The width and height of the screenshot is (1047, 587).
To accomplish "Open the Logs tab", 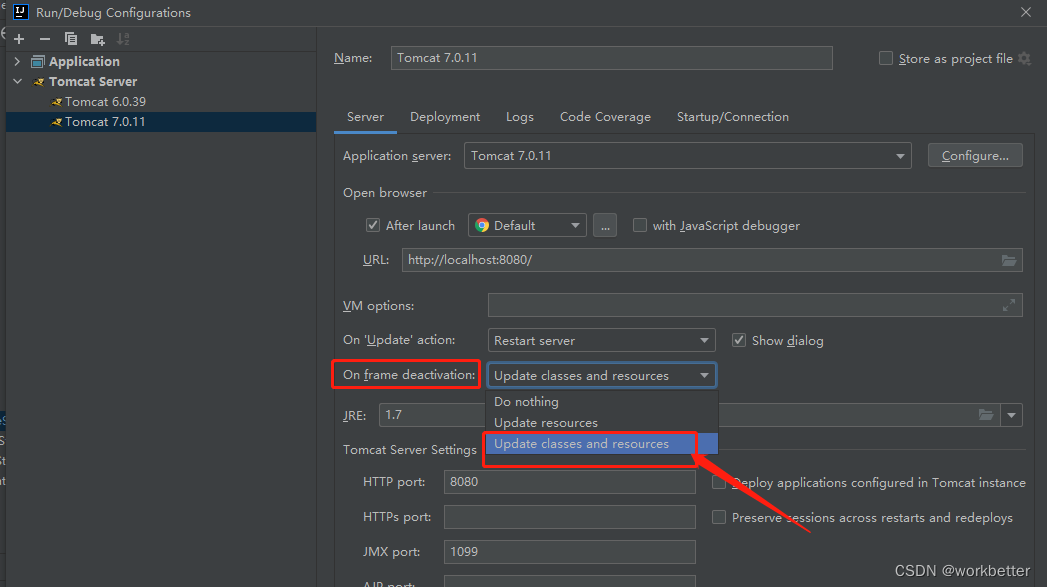I will (x=519, y=117).
